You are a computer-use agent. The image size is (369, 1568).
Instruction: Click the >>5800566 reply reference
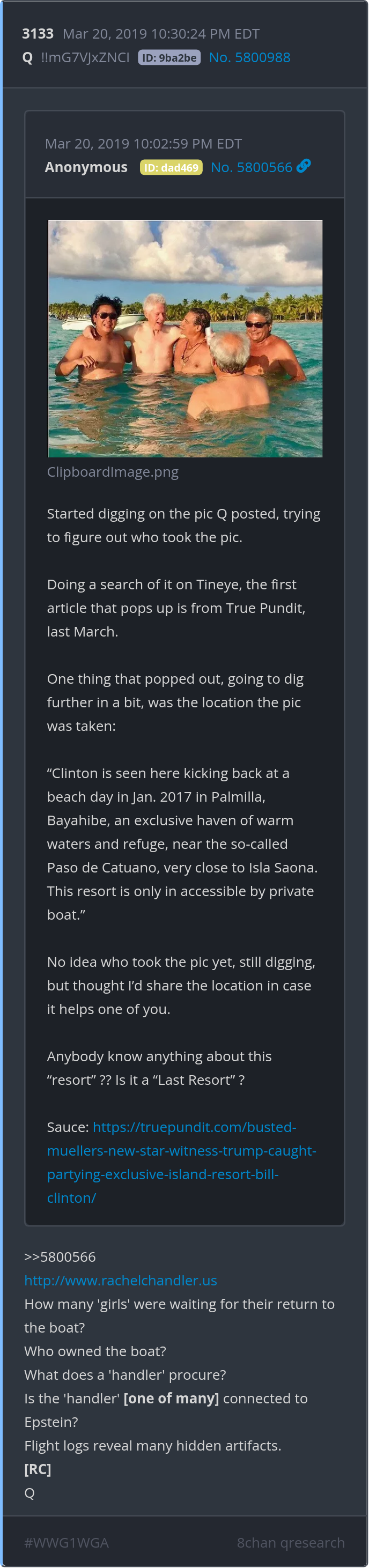(x=60, y=1256)
